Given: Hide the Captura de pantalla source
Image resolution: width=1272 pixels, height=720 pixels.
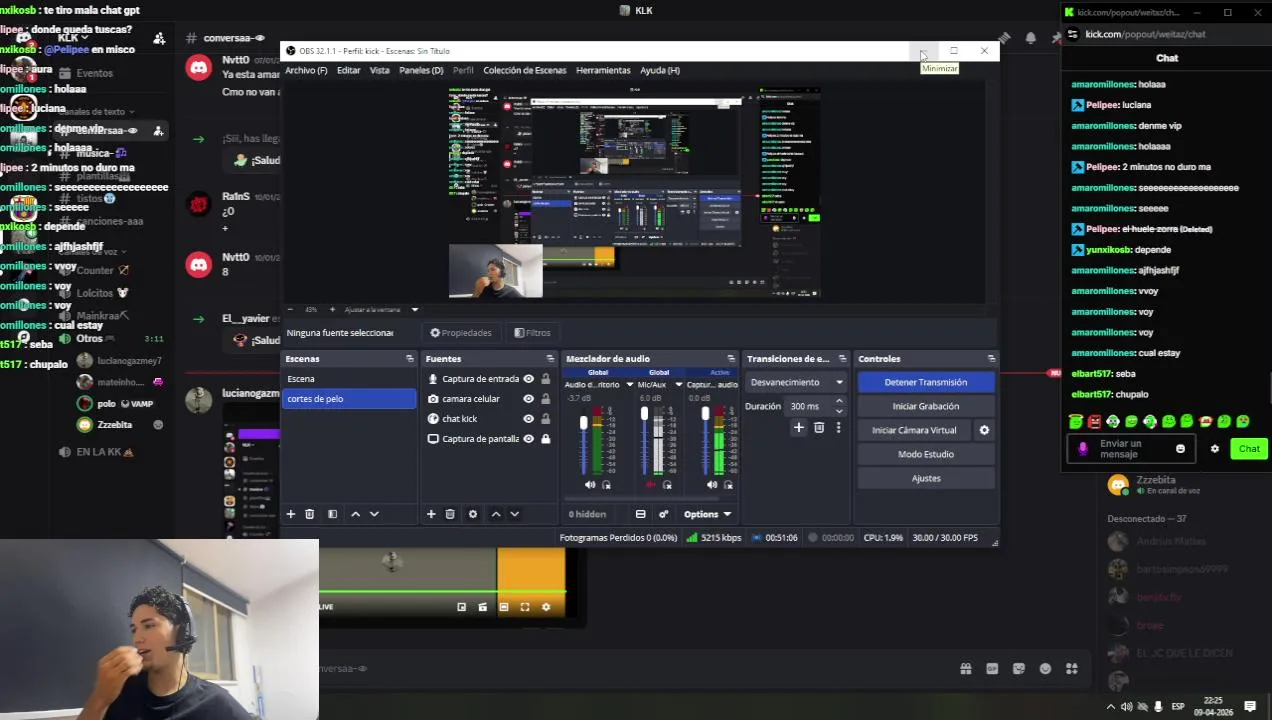Looking at the screenshot, I should click(528, 439).
